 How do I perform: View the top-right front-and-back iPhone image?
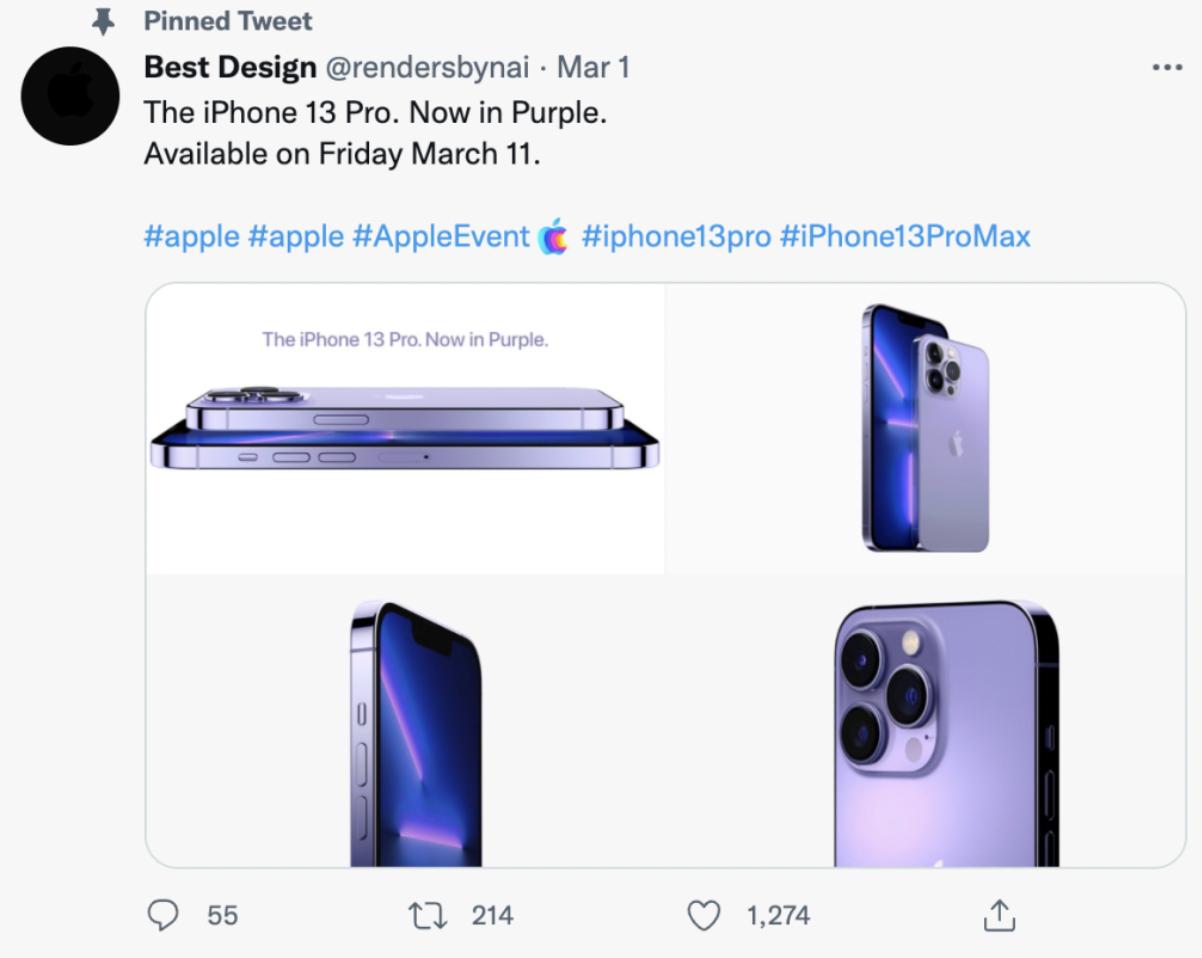click(x=925, y=429)
